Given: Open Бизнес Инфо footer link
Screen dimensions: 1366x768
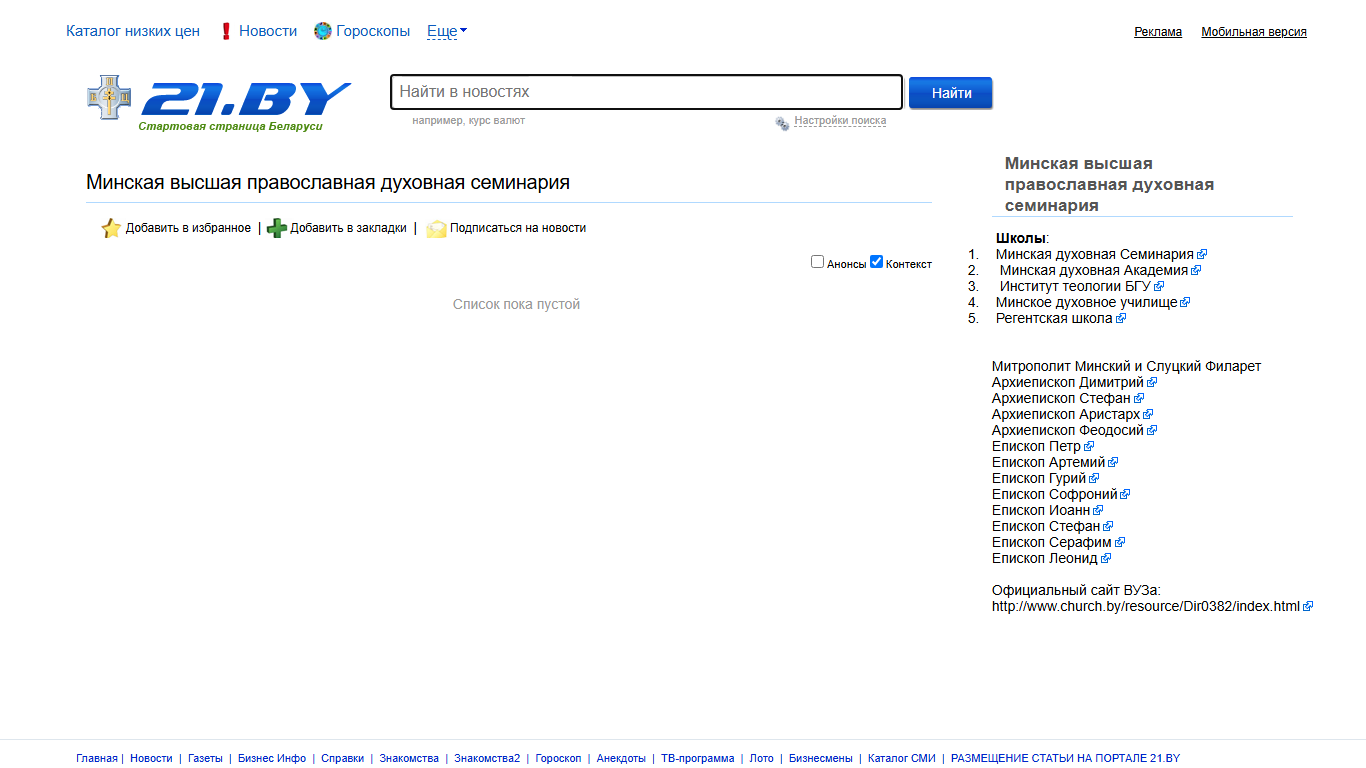Looking at the screenshot, I should [272, 759].
